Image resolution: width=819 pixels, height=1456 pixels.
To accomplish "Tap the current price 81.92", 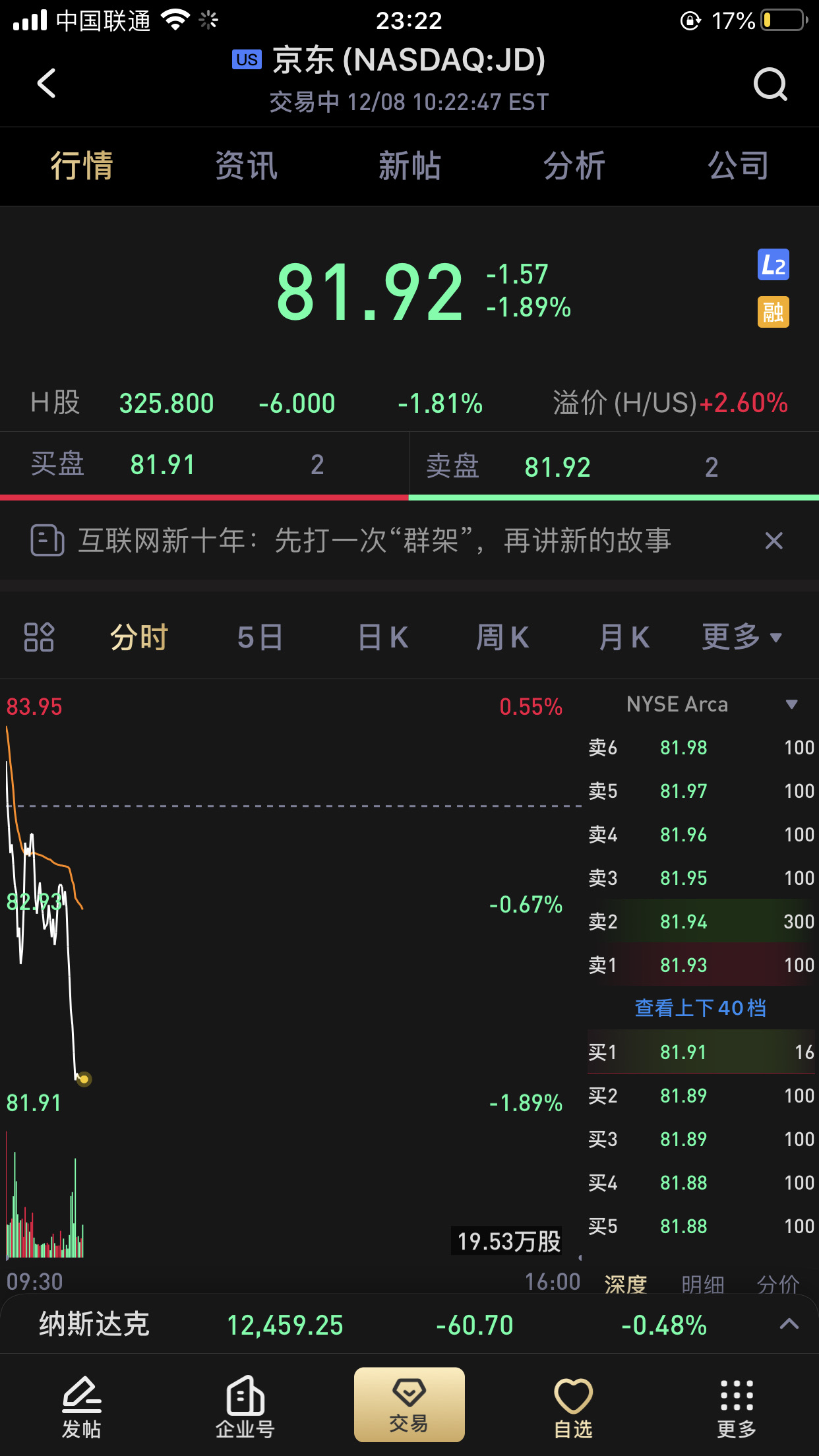I will click(x=370, y=291).
